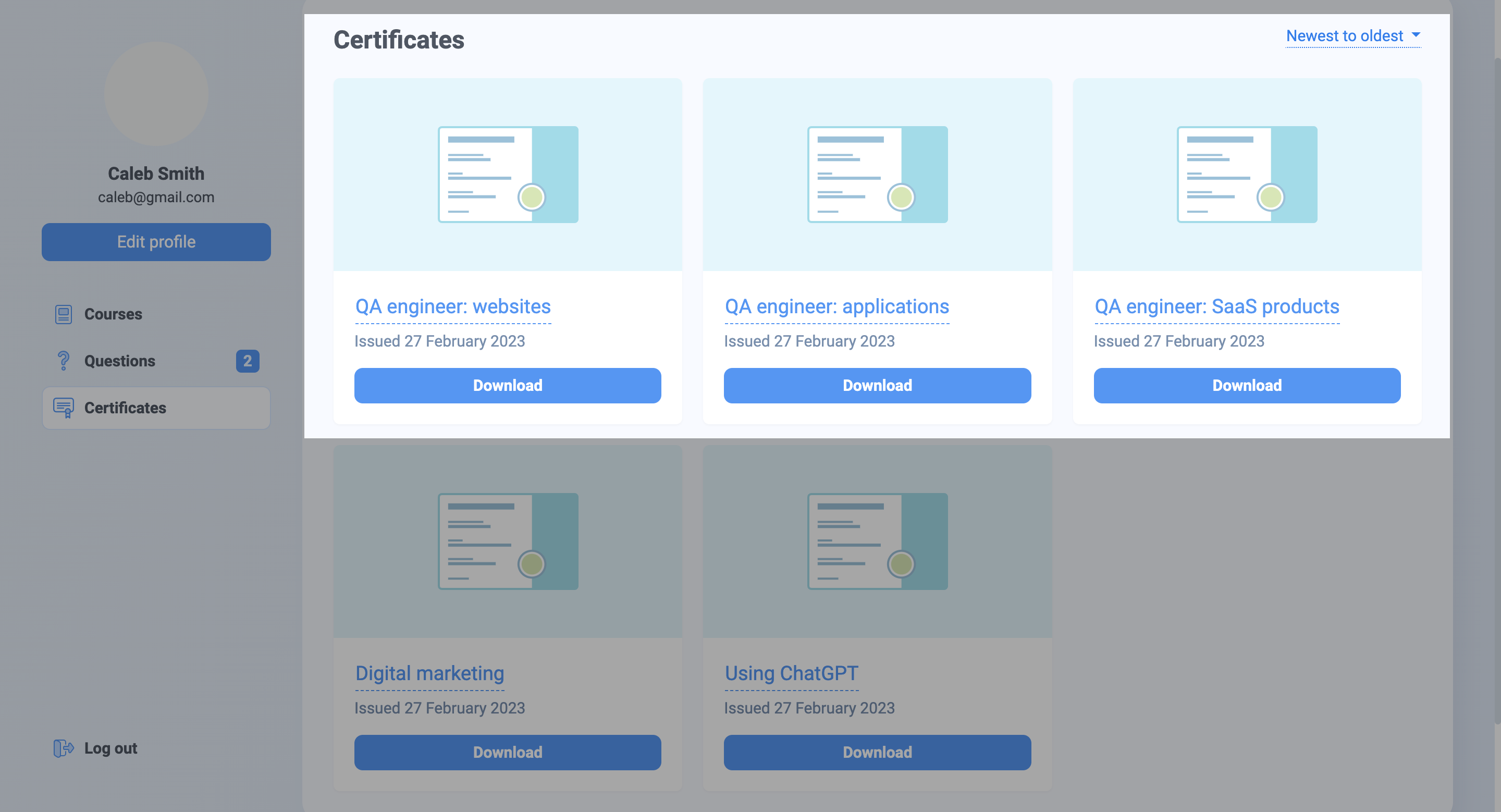Click the Questions question-mark icon
Viewport: 1501px width, 812px height.
click(63, 361)
